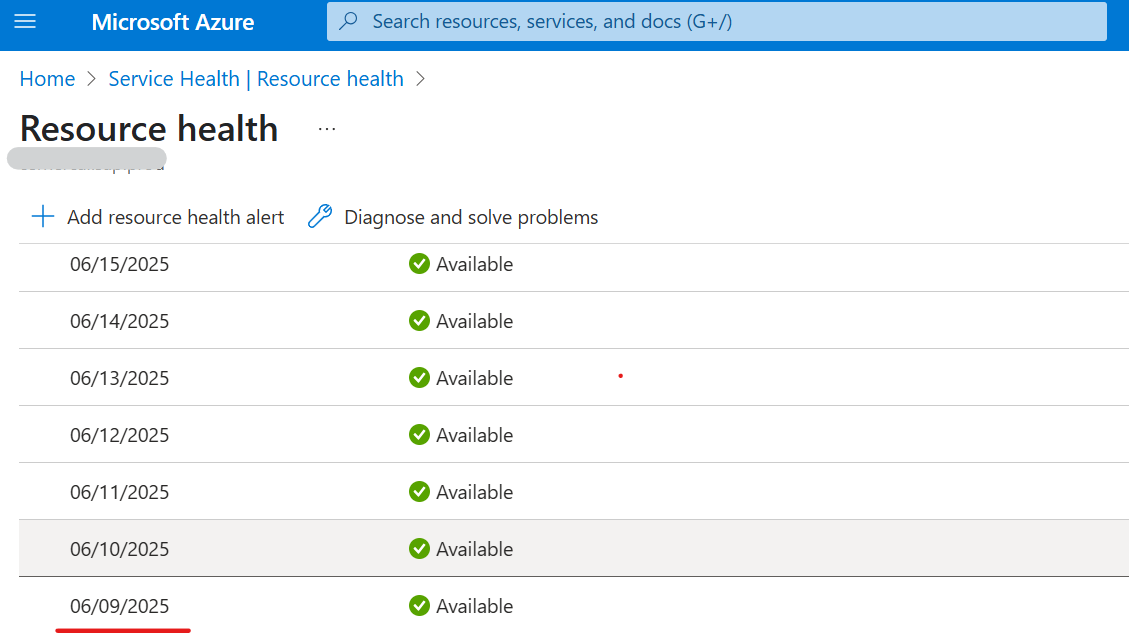Open Service Health Resource health breadcrumb

click(256, 78)
